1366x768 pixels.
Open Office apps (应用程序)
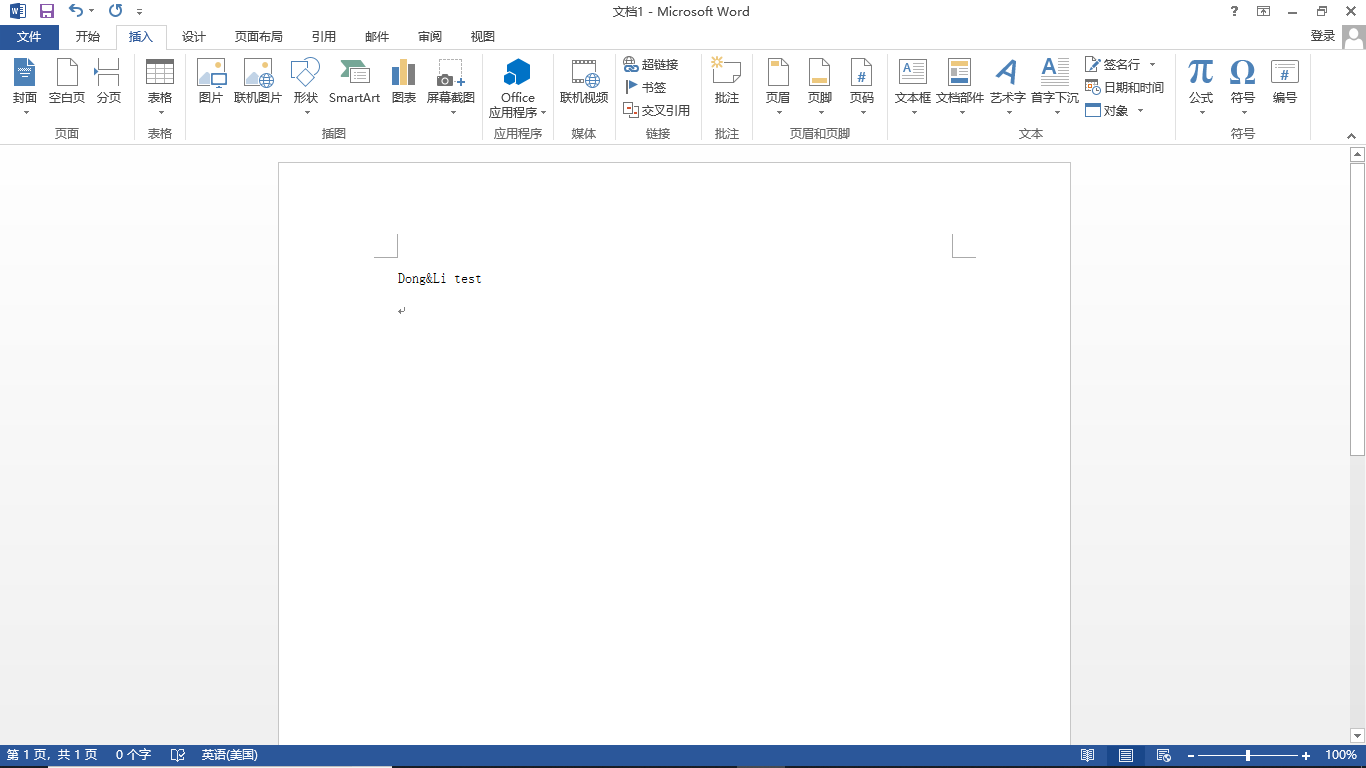click(x=517, y=88)
